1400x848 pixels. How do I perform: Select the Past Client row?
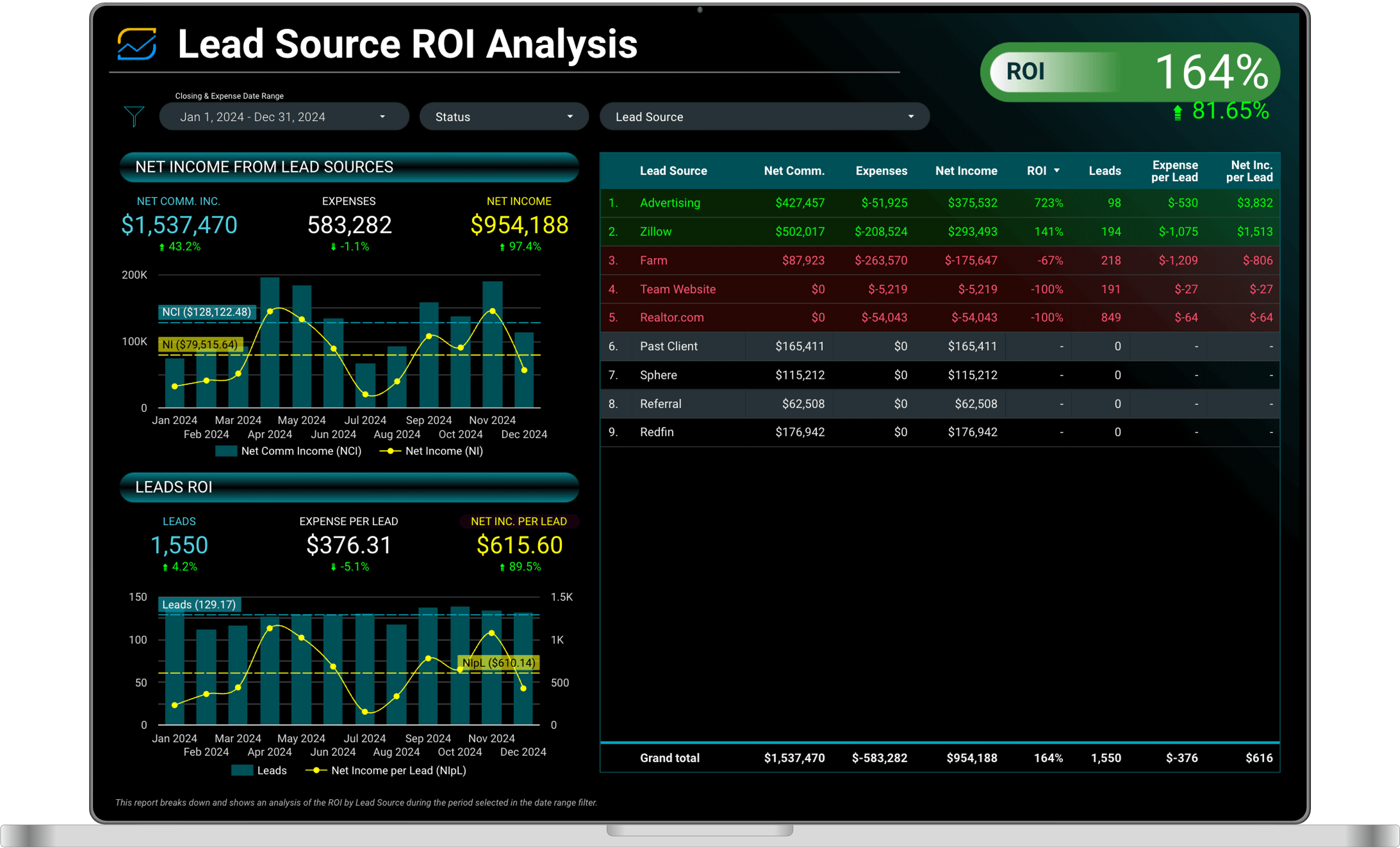pyautogui.click(x=940, y=346)
